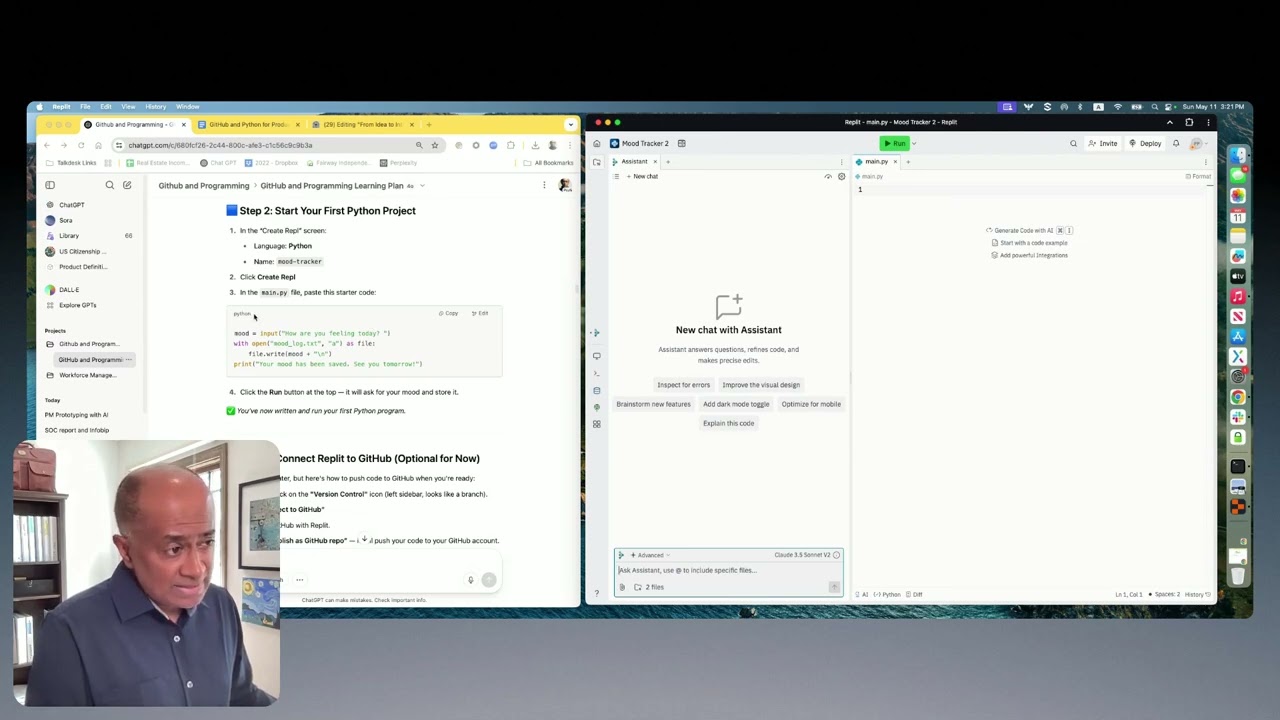Image resolution: width=1280 pixels, height=720 pixels.
Task: Select Optimize for mobile suggestion
Action: click(811, 404)
